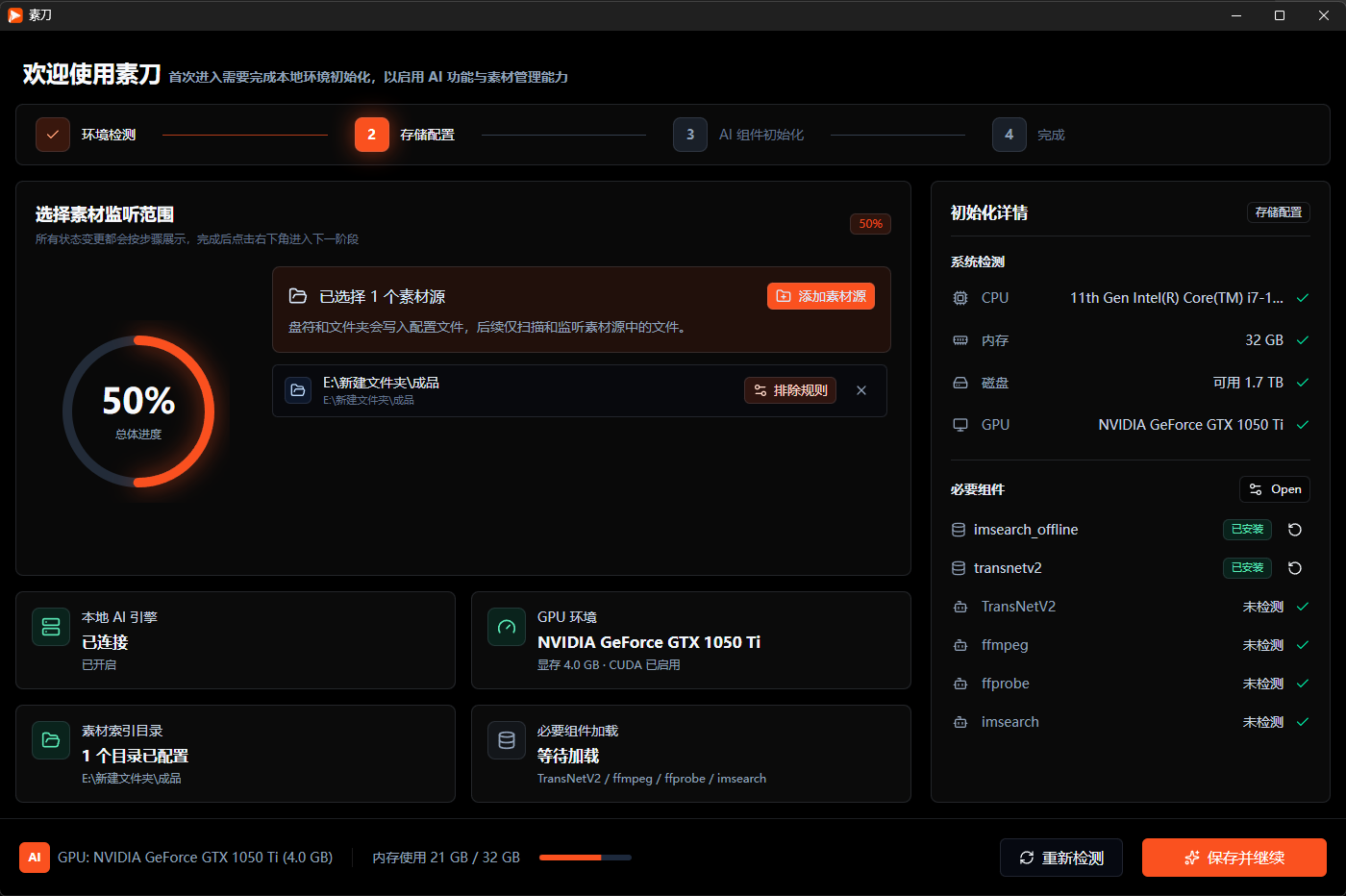Click the imsearch component row label
1346x896 pixels.
(x=1010, y=722)
